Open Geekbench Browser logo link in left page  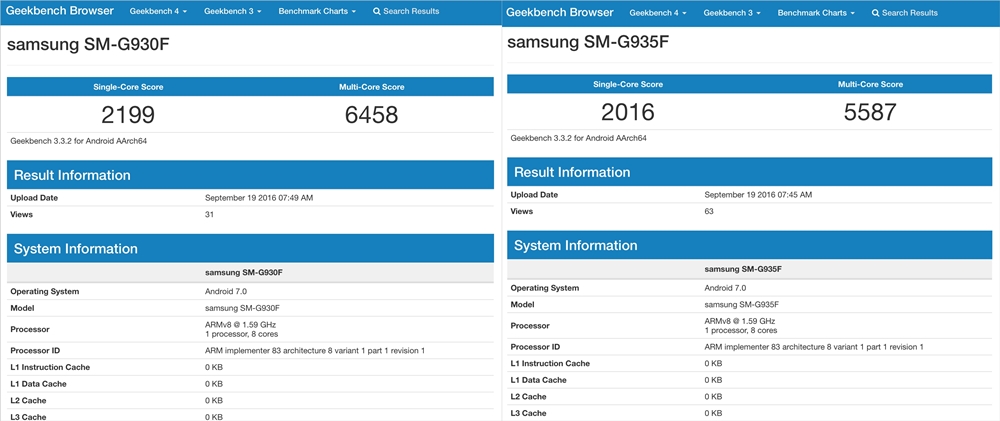[60, 11]
